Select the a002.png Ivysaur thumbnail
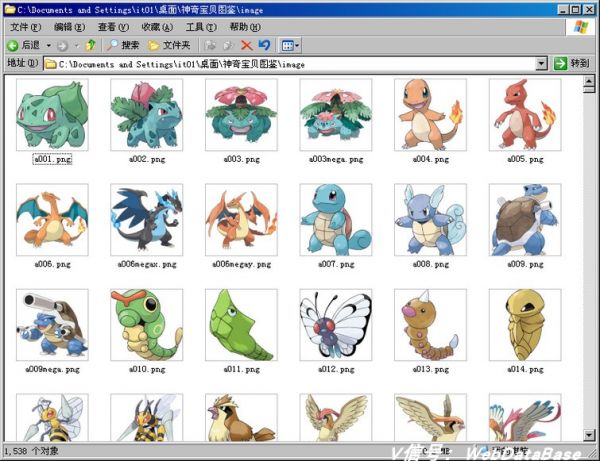Viewport: 600px width, 461px height. click(147, 115)
